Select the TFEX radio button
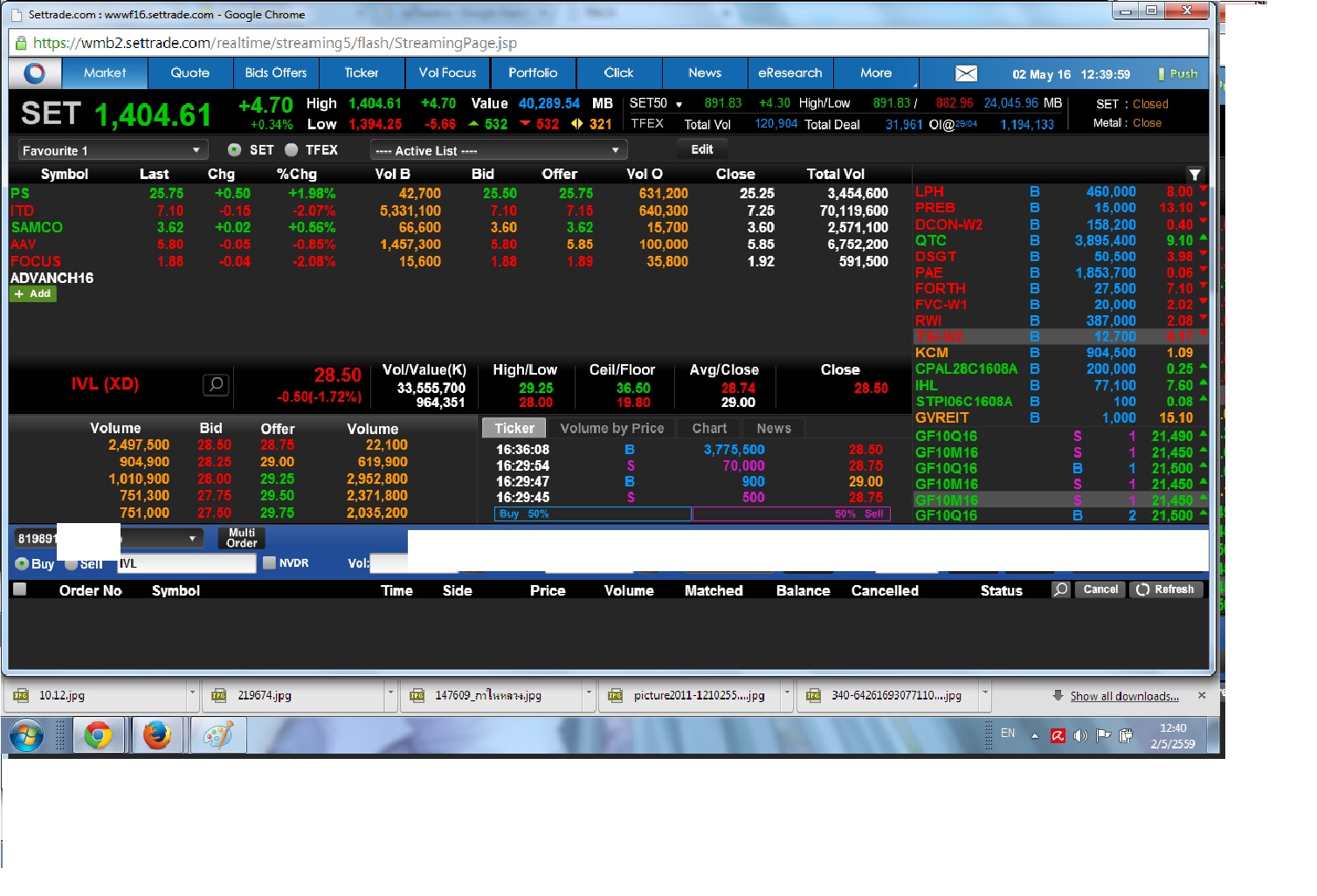1317x896 pixels. 291,149
